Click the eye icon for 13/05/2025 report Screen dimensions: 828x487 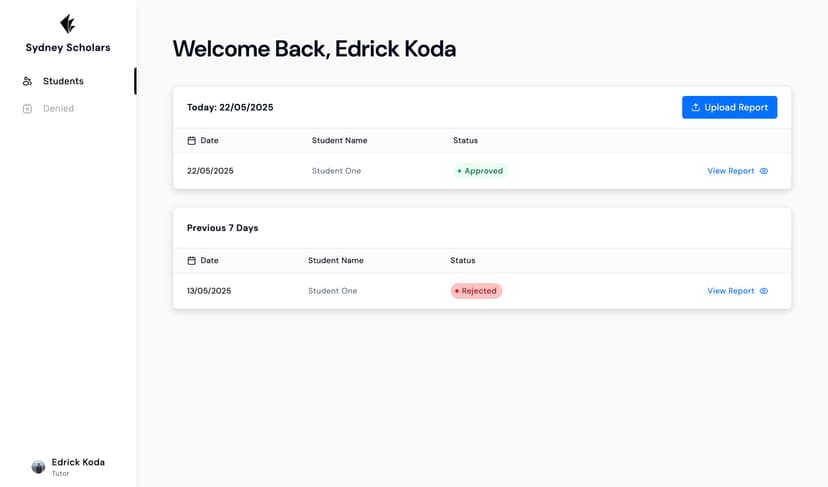[x=764, y=291]
